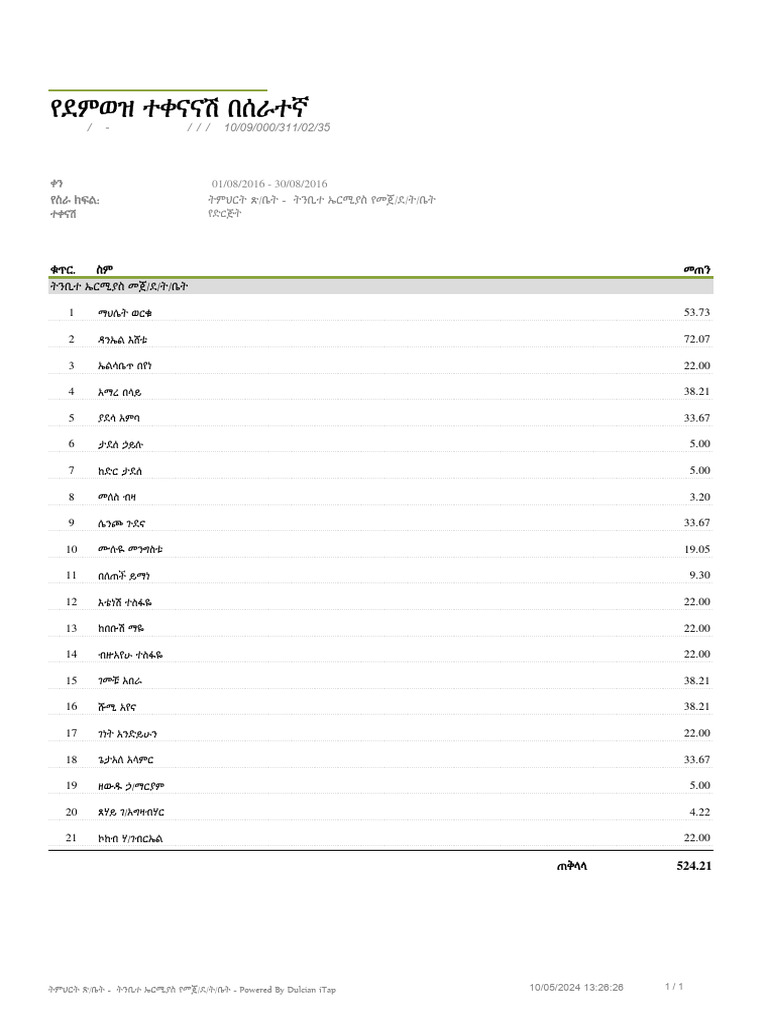
Task: Click the reference number 10/09/000/311/02/35
Action: click(277, 128)
